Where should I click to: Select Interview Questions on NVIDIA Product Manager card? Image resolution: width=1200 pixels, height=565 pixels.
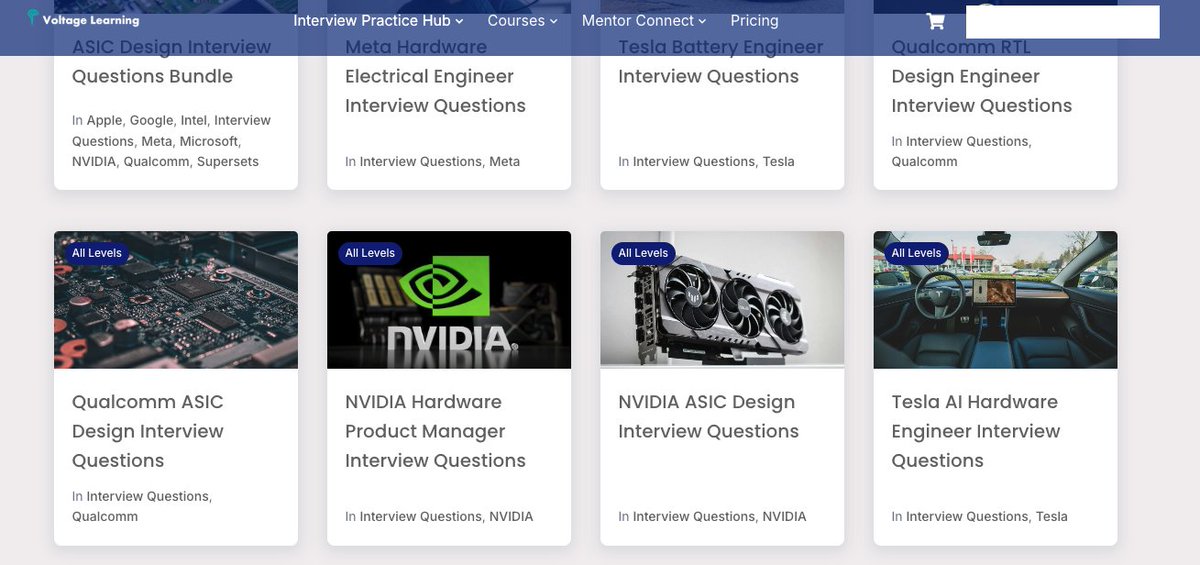[420, 516]
